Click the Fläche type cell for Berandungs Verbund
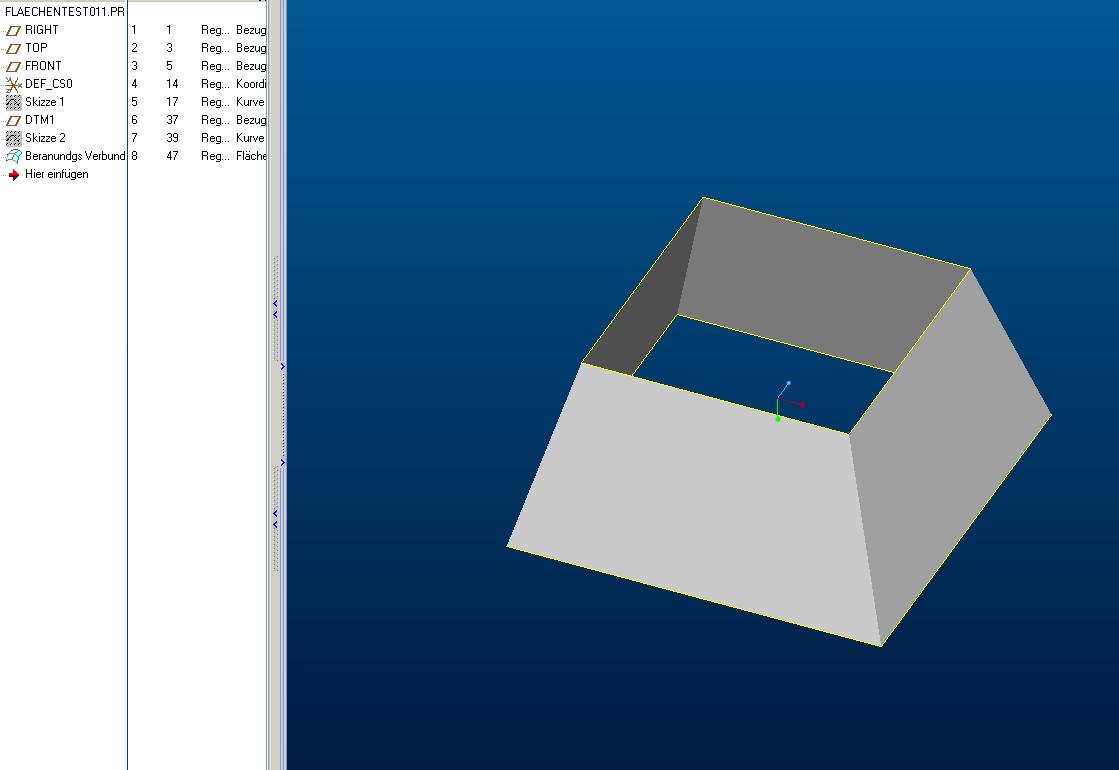The width and height of the screenshot is (1119, 770). [250, 155]
